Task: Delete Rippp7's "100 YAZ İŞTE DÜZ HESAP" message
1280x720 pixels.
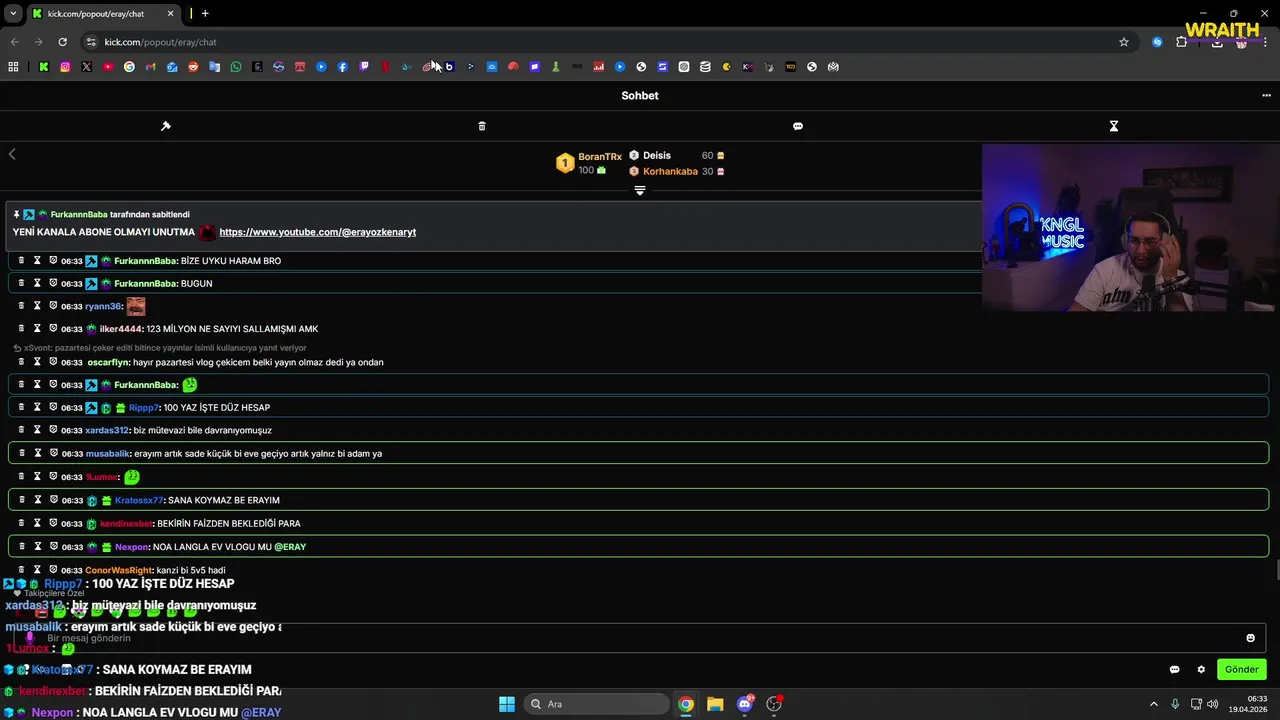Action: coord(21,407)
